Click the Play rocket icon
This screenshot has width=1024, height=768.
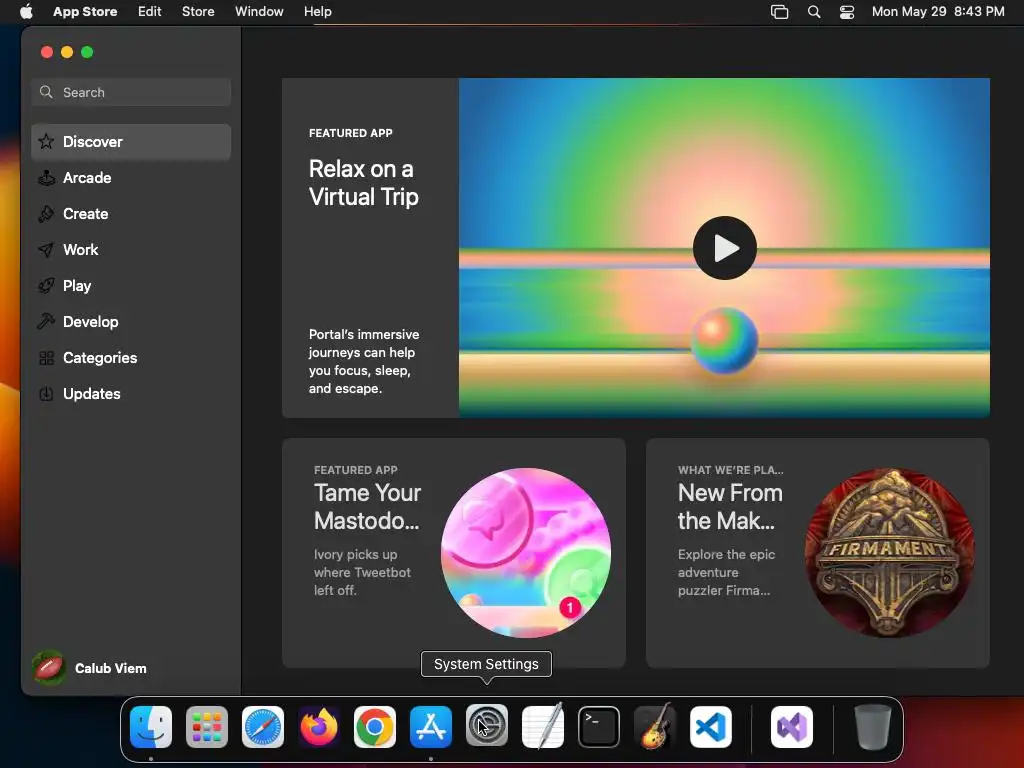[x=46, y=285]
